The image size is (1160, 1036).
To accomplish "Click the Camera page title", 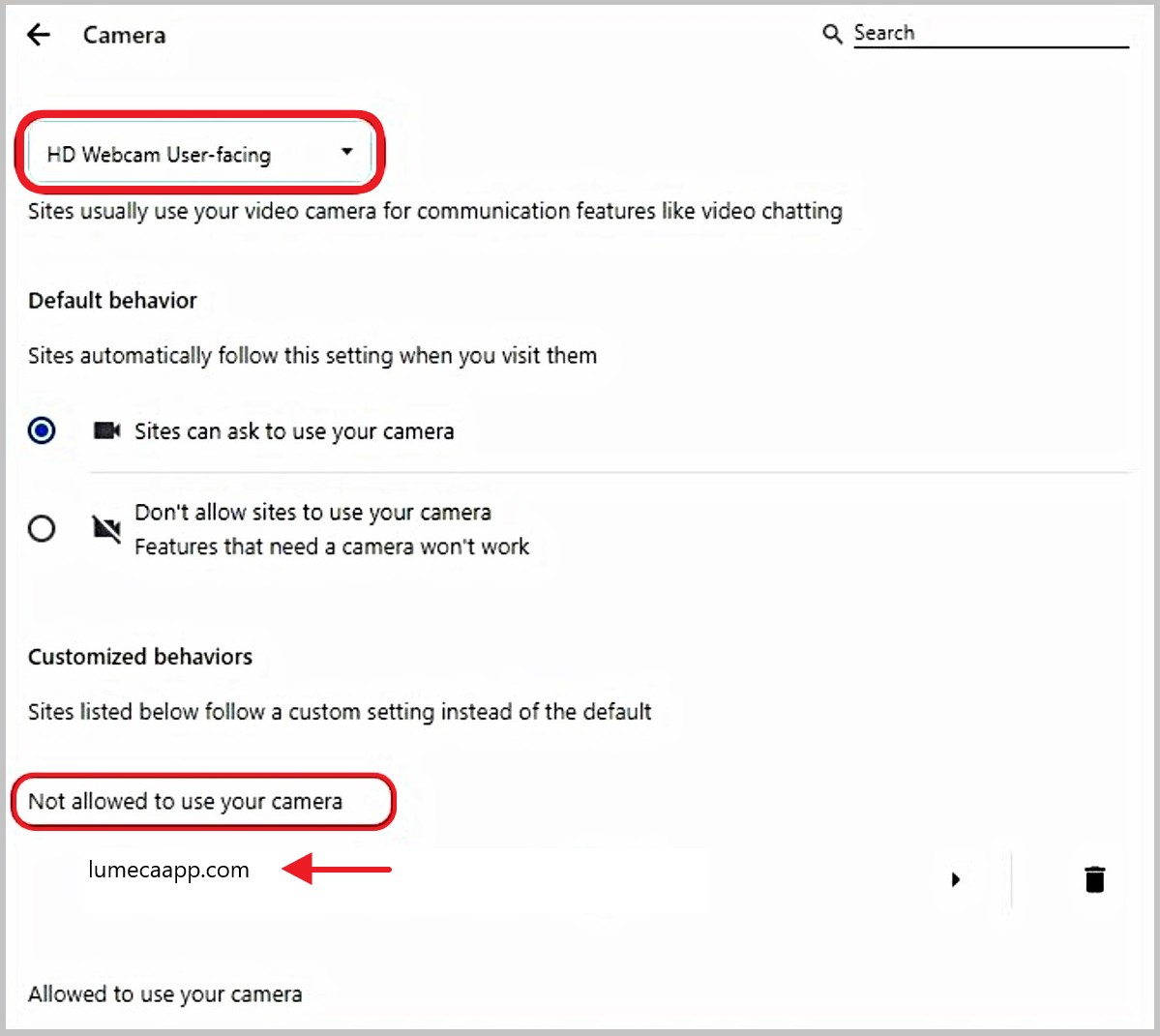I will click(124, 35).
